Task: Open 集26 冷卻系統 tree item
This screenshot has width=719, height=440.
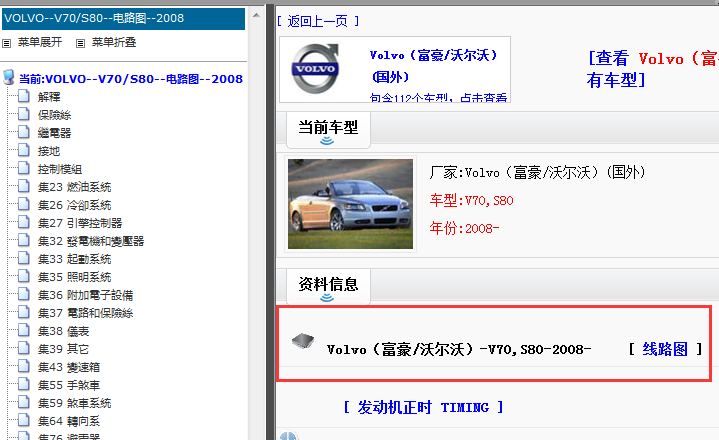Action: [x=75, y=205]
